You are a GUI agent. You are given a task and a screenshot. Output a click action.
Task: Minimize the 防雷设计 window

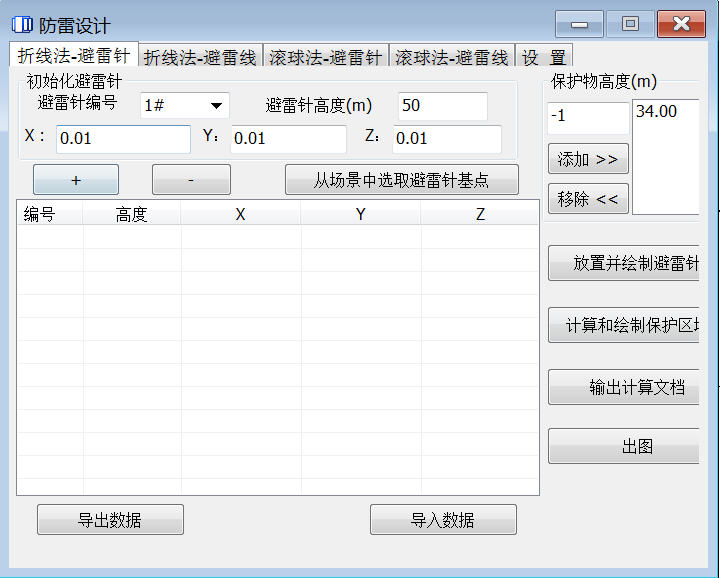(579, 24)
